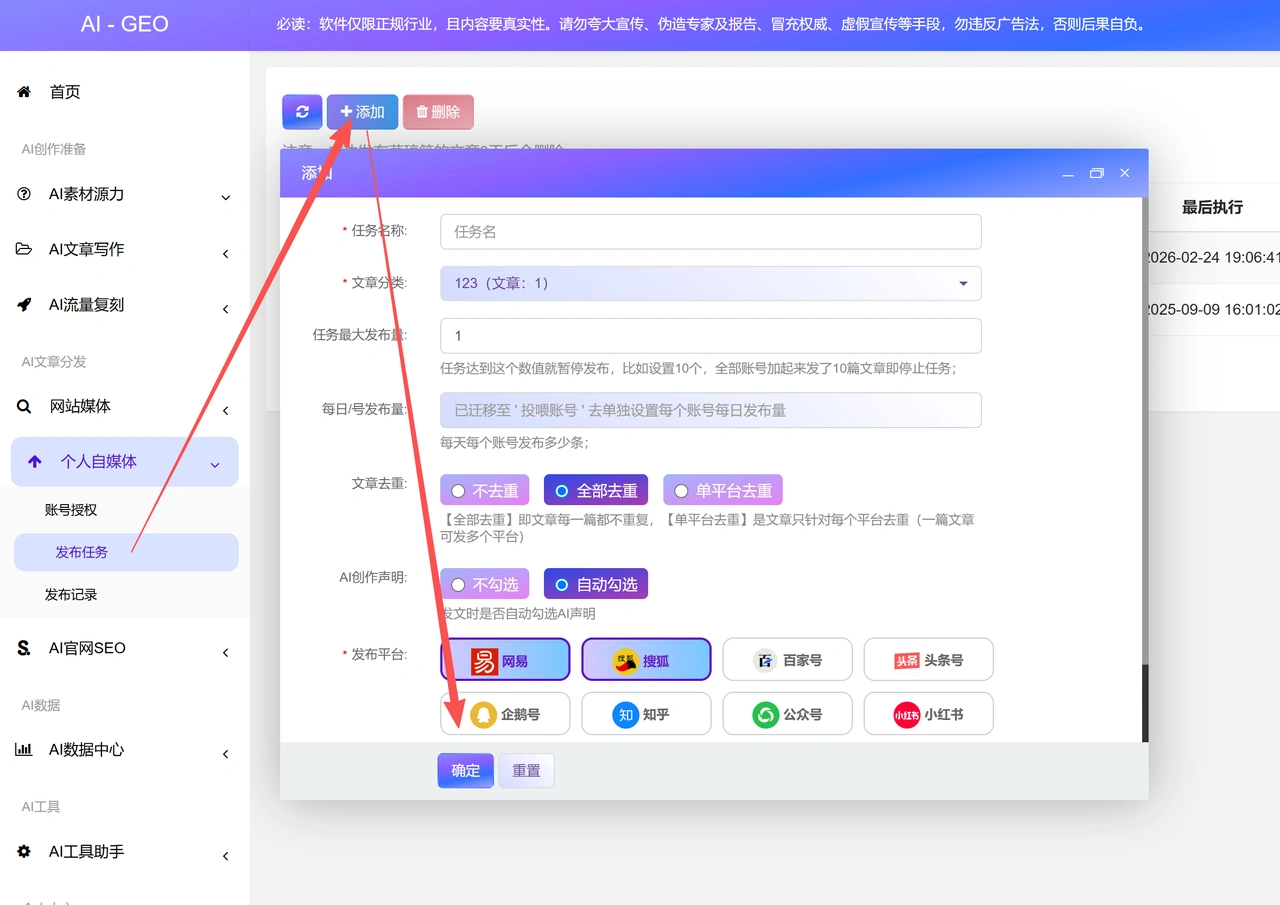Image resolution: width=1280 pixels, height=905 pixels.
Task: Expand the AI素材源力 sidebar menu
Action: (125, 195)
